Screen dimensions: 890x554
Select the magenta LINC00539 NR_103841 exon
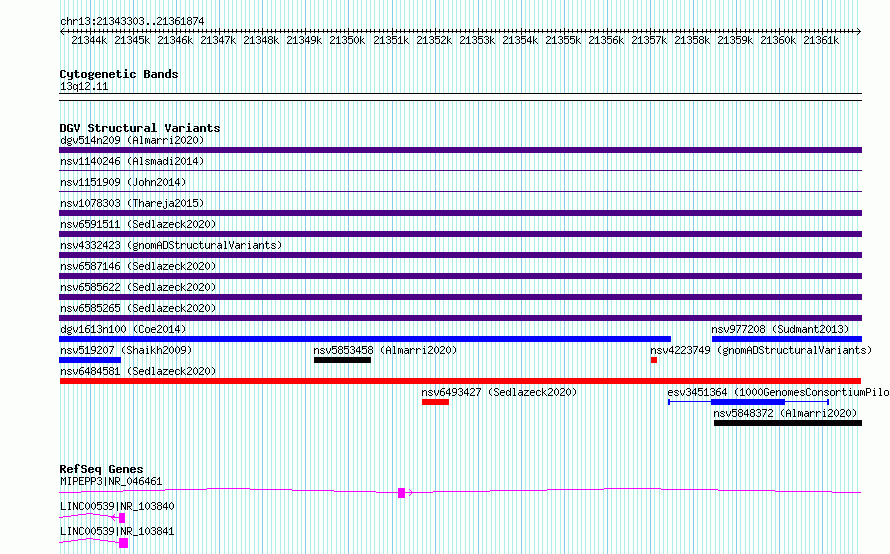point(123,543)
